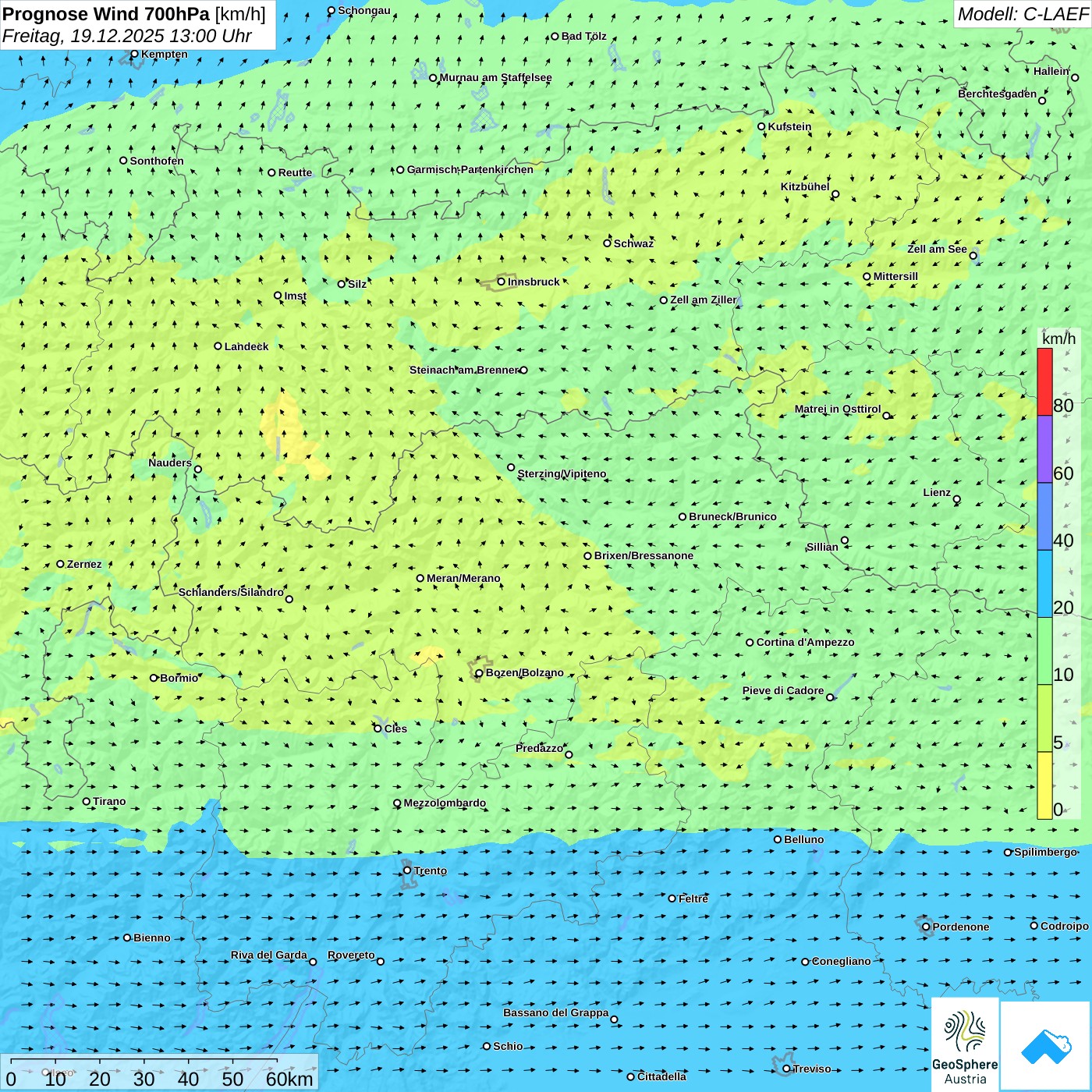Select the Mittersill city label
Viewport: 1092px width, 1092px height.
(895, 276)
